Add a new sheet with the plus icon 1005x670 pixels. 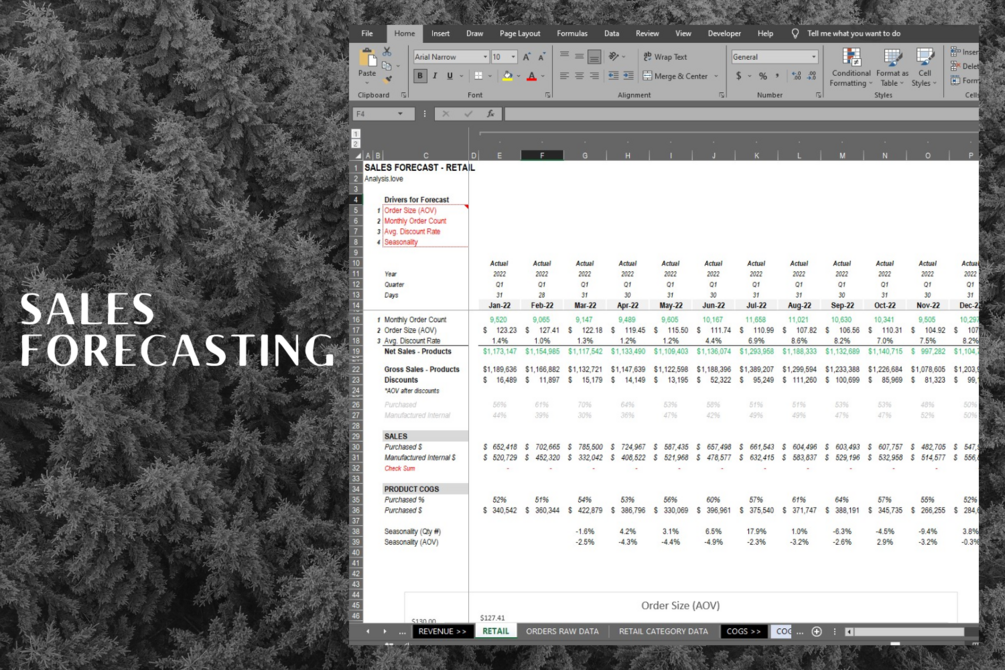click(817, 632)
